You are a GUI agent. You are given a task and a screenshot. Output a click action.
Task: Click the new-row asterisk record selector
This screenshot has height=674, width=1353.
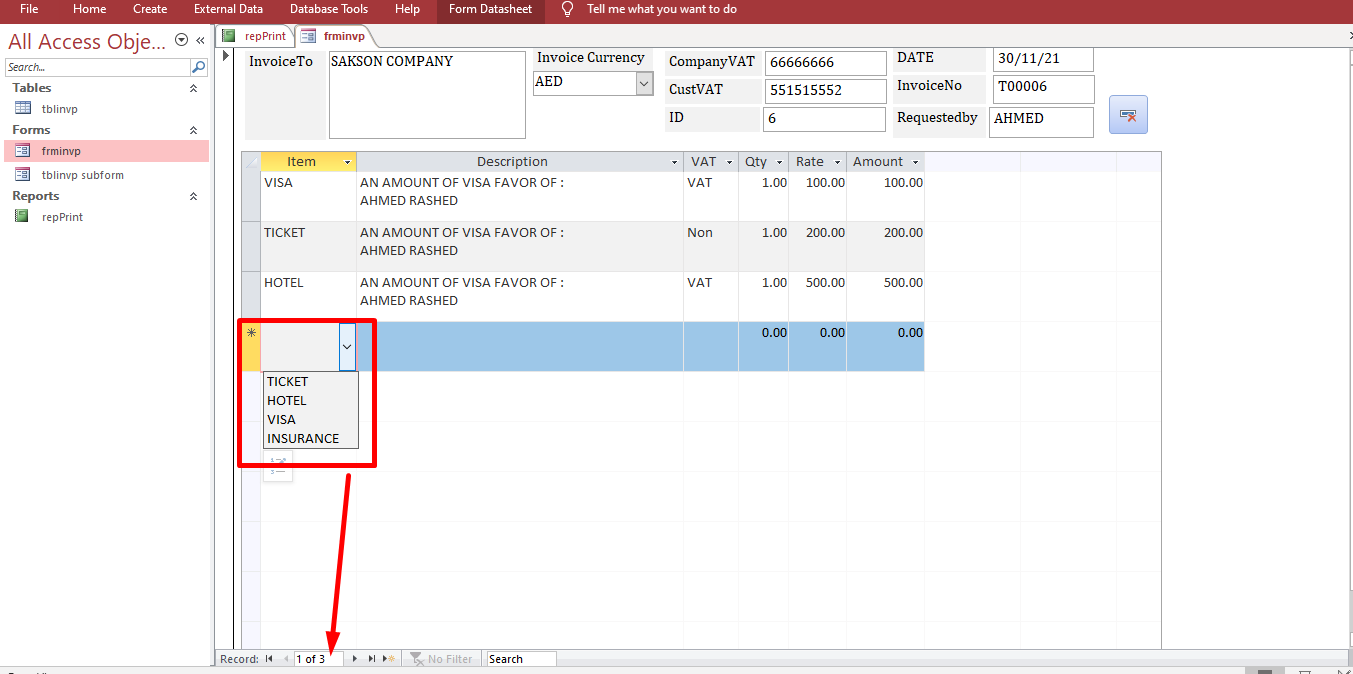(x=251, y=346)
